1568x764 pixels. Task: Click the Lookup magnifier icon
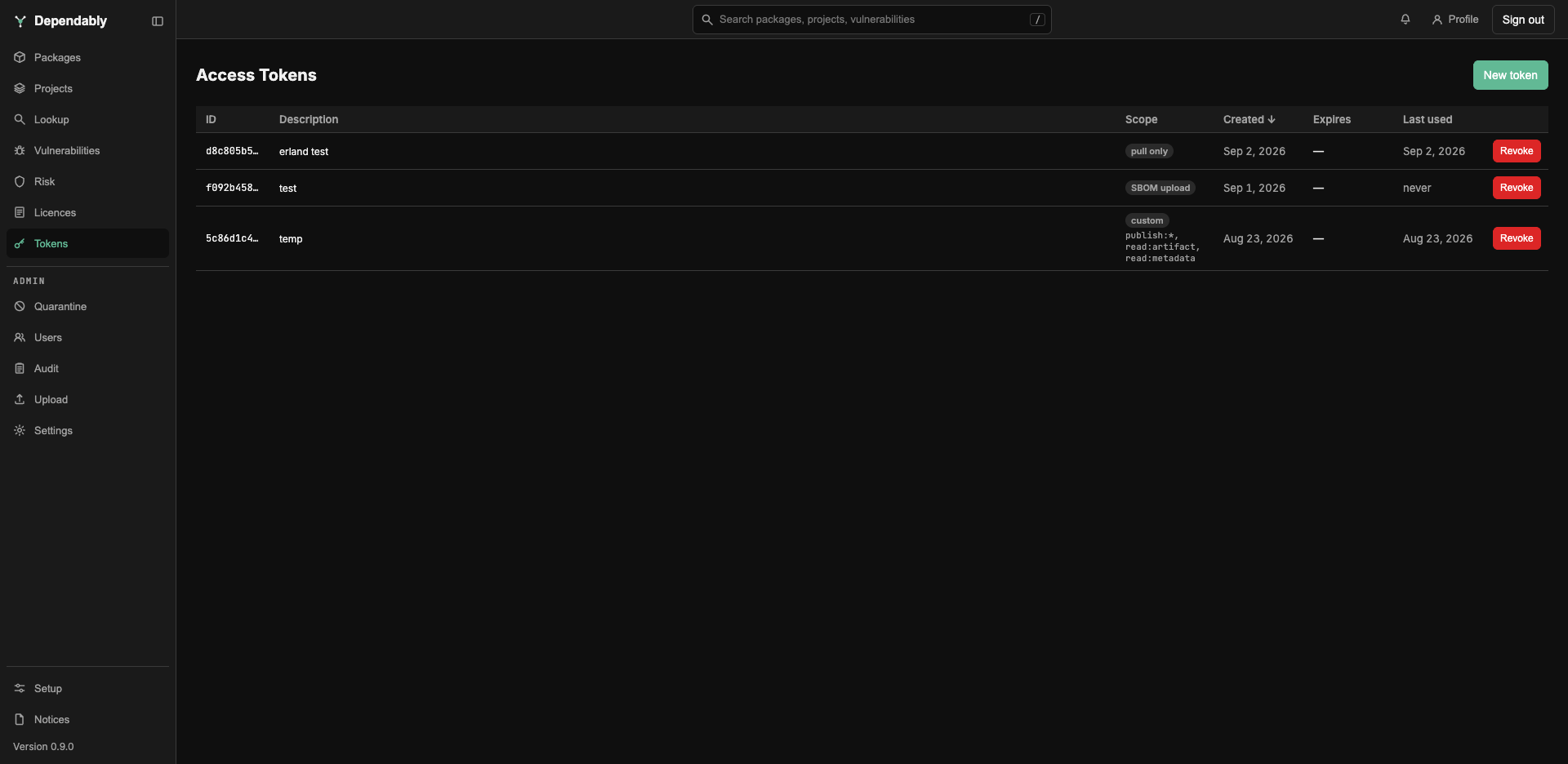(20, 120)
